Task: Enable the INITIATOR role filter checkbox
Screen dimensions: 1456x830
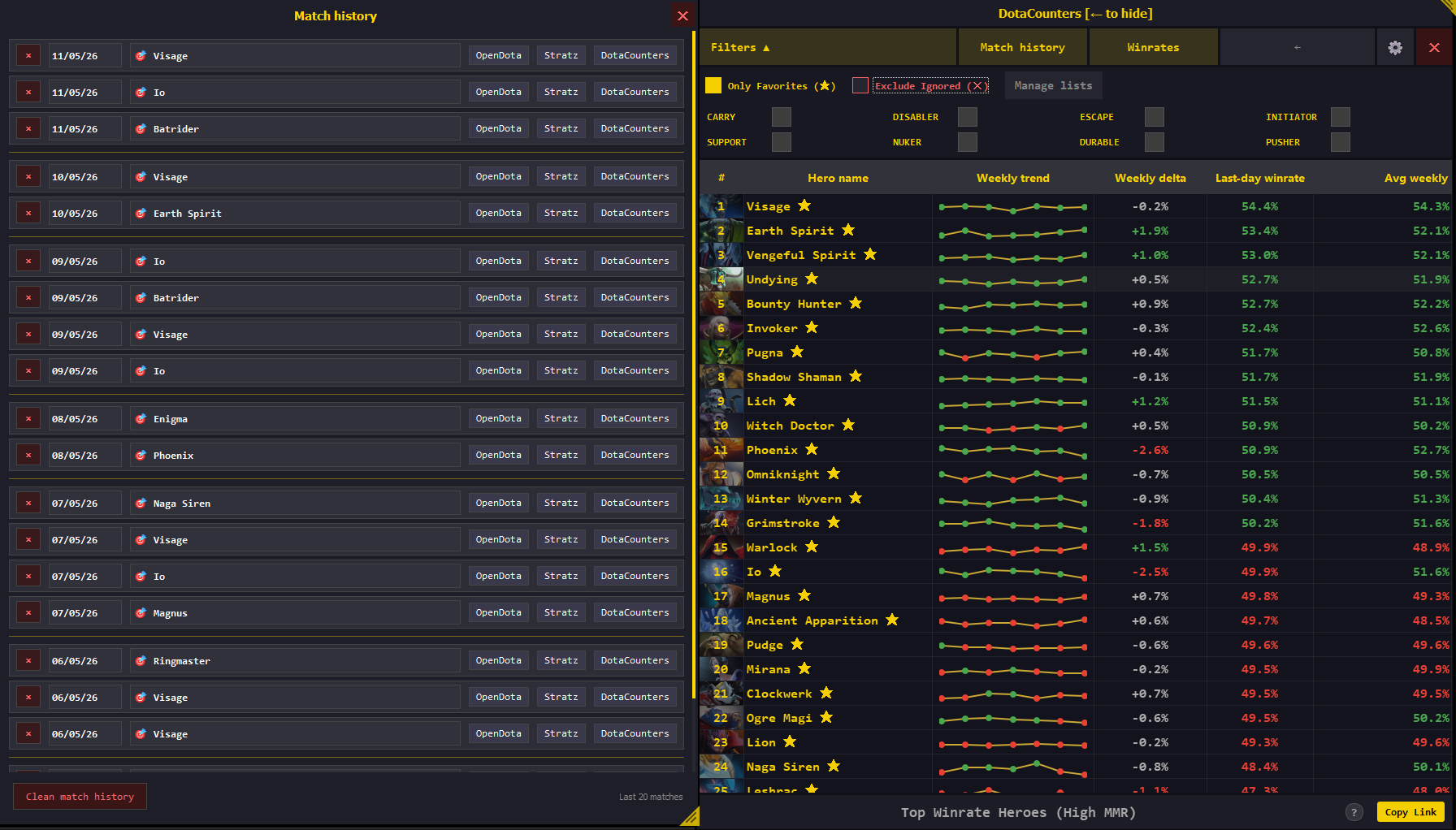Action: tap(1341, 117)
